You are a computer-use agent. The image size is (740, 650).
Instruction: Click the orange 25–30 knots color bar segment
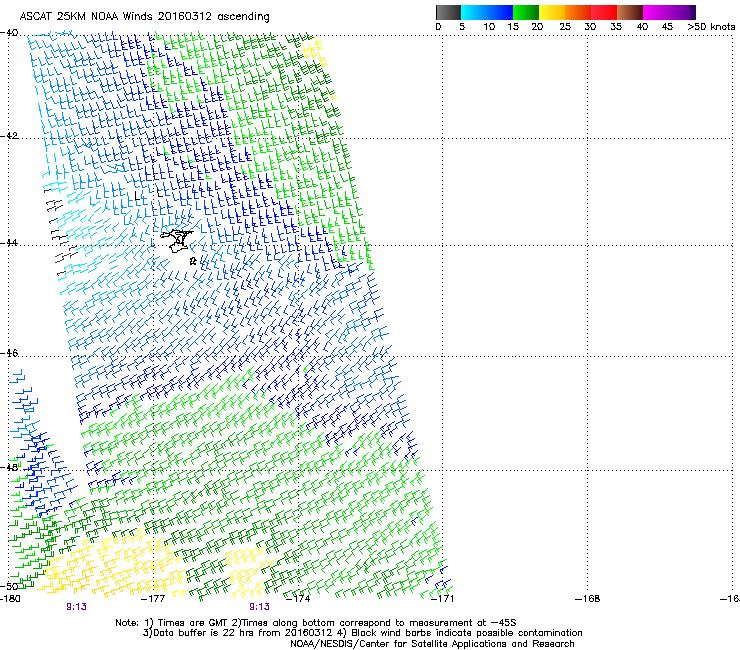[578, 12]
